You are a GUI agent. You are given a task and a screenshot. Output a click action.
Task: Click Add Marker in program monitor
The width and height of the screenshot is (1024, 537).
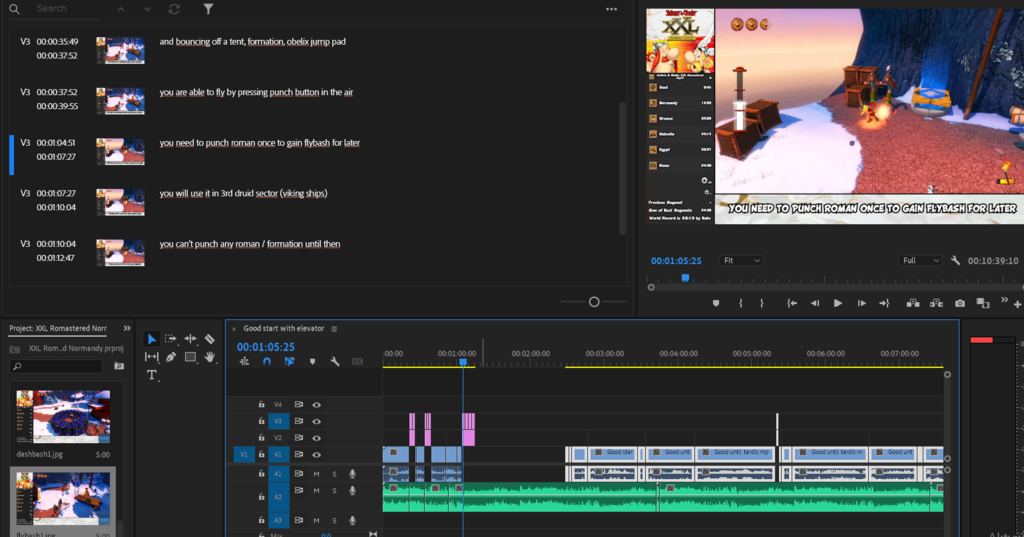(716, 303)
